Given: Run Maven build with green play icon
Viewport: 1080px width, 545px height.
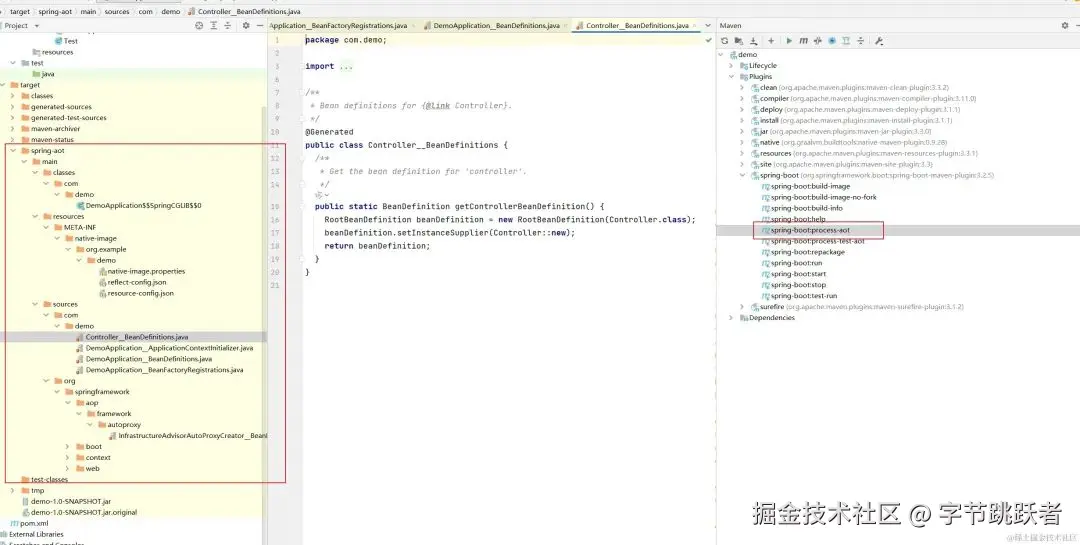Looking at the screenshot, I should (x=789, y=41).
